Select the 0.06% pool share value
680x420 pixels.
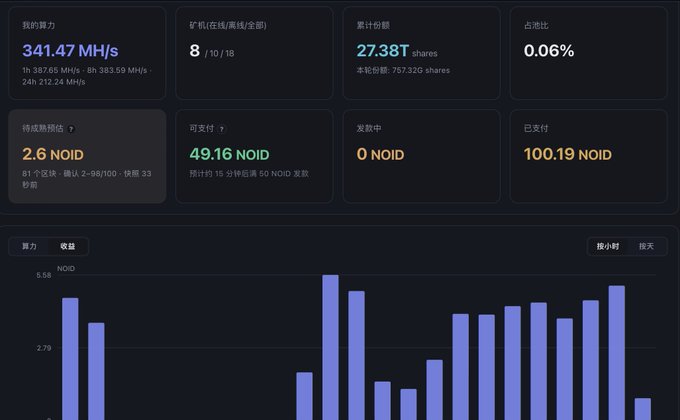coord(549,51)
